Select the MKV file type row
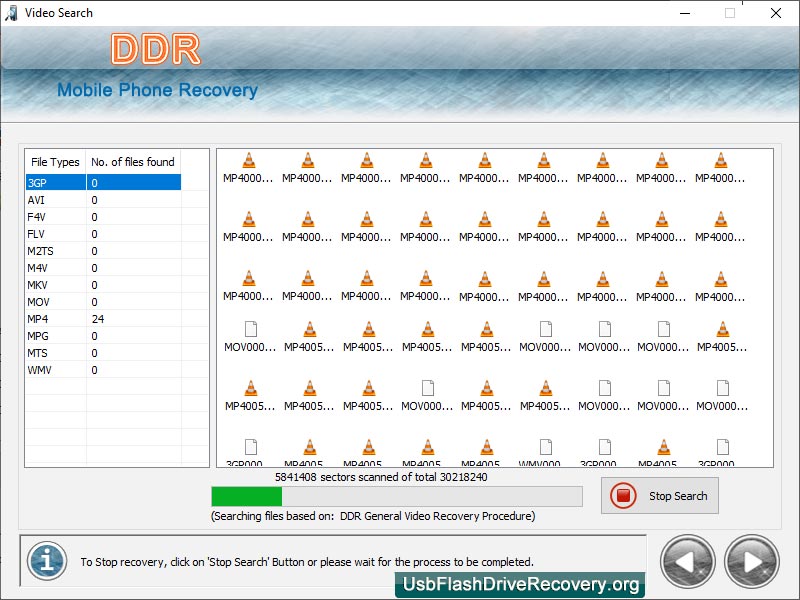Screen dimensions: 800x600 [x=104, y=285]
